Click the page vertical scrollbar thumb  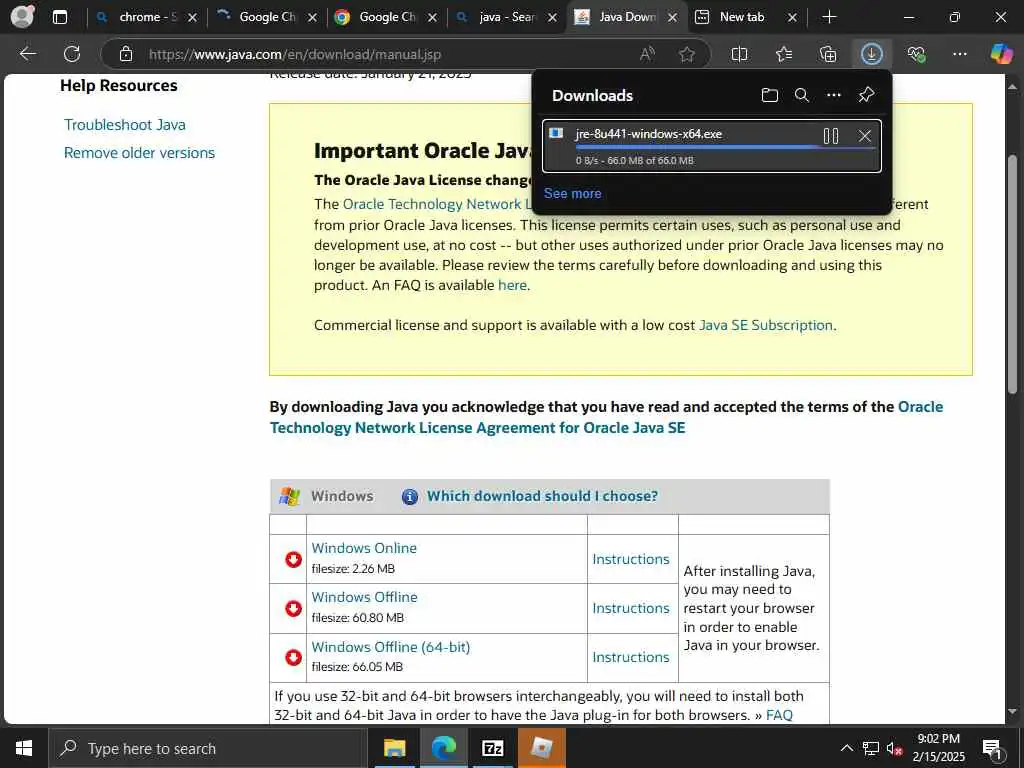click(x=1012, y=274)
